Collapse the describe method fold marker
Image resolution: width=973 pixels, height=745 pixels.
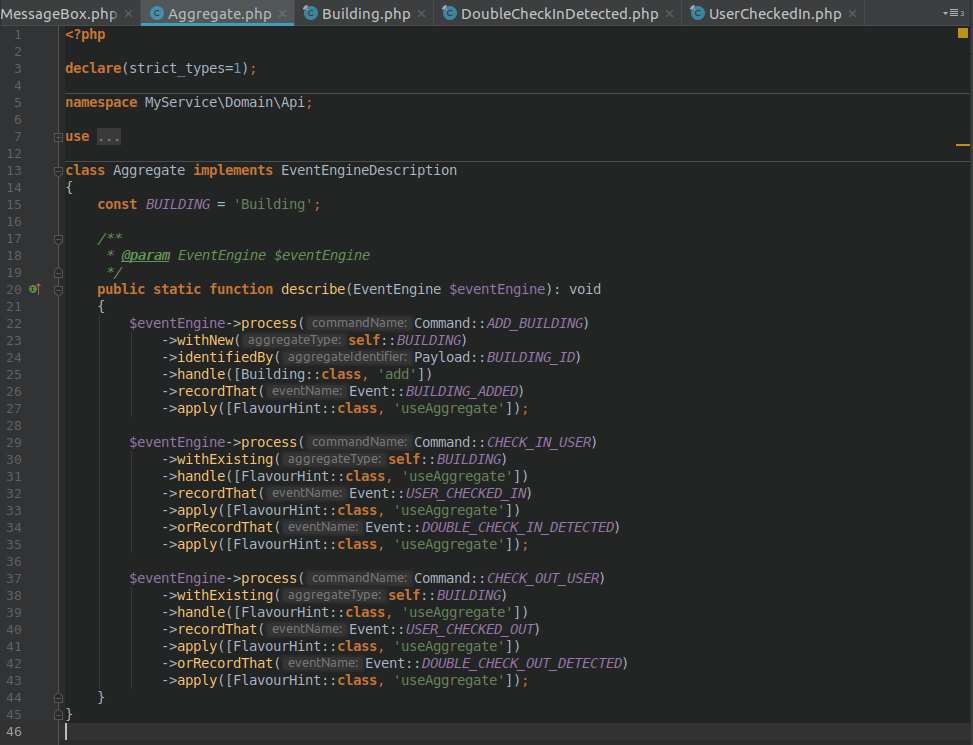[58, 289]
